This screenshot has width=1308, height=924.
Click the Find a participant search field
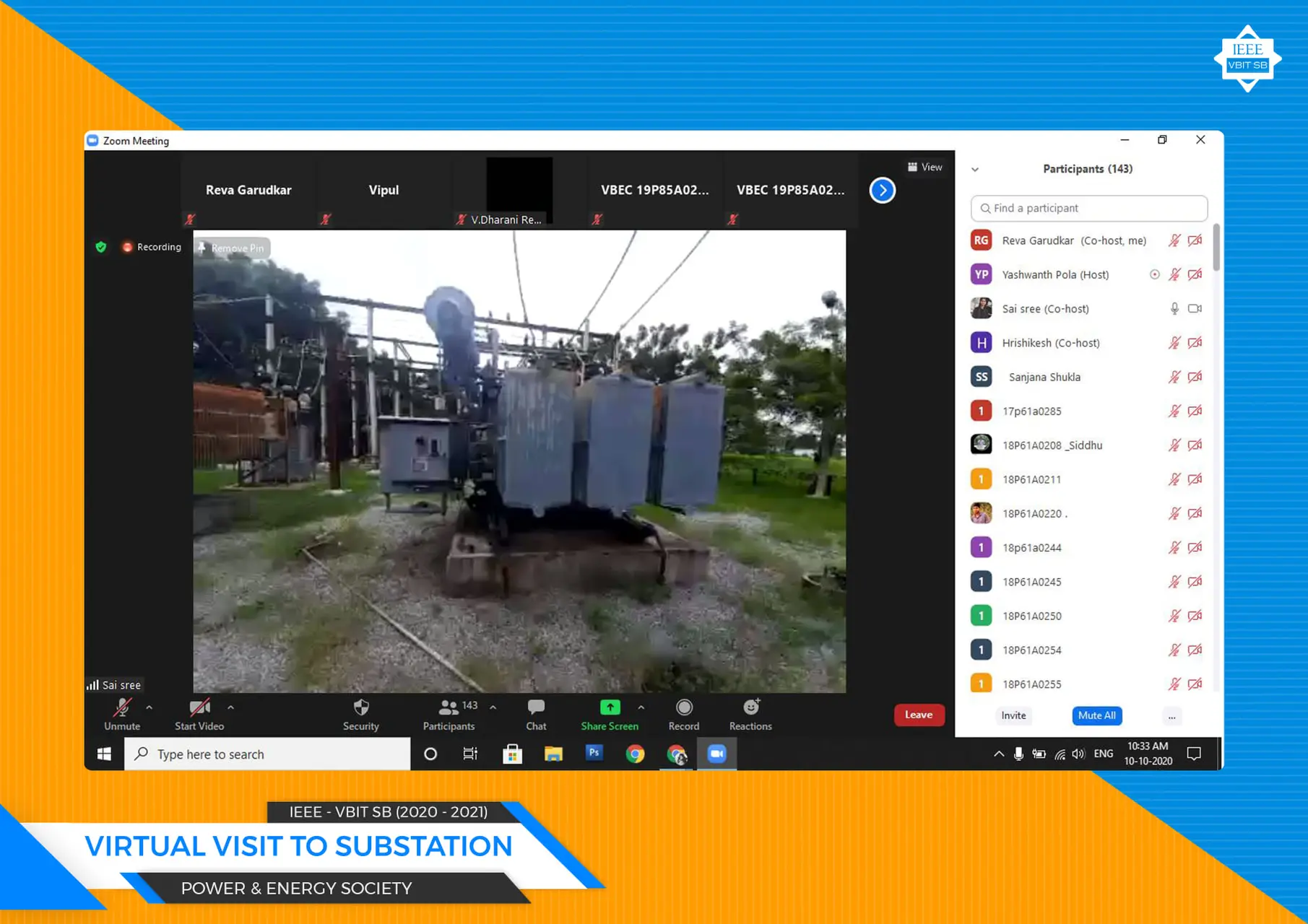coord(1088,208)
